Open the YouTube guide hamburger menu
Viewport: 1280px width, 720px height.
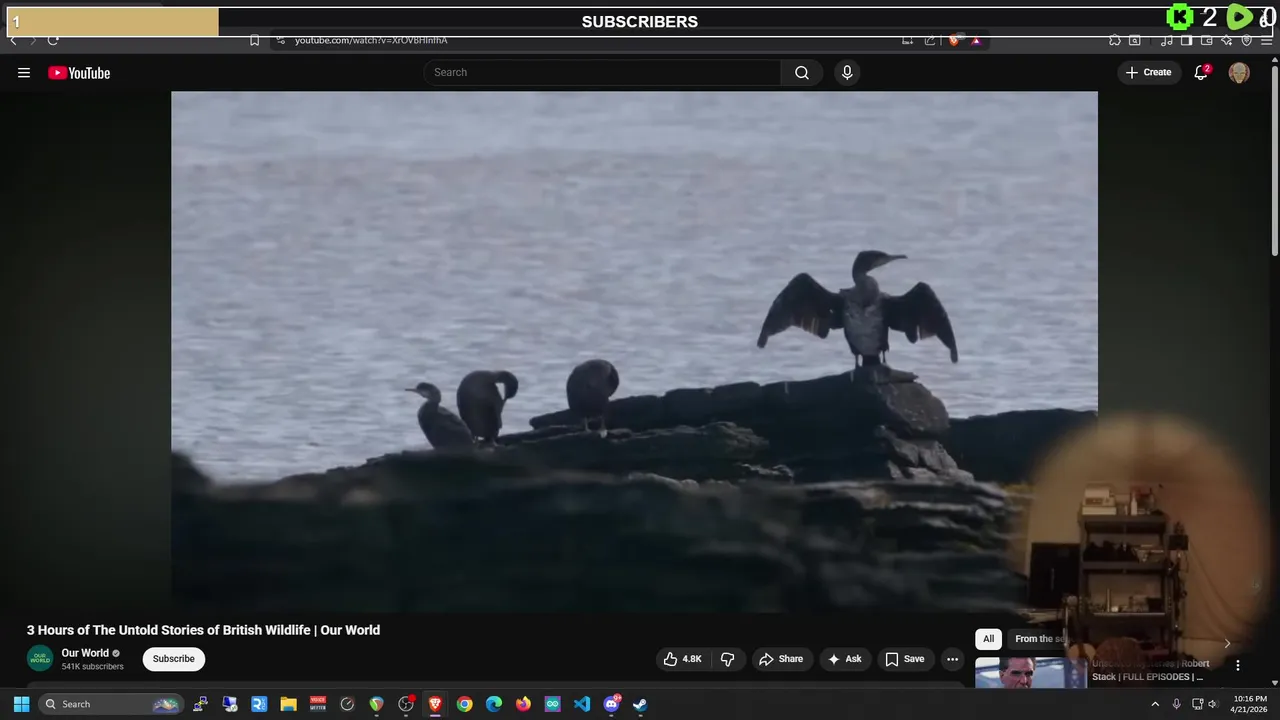(24, 72)
